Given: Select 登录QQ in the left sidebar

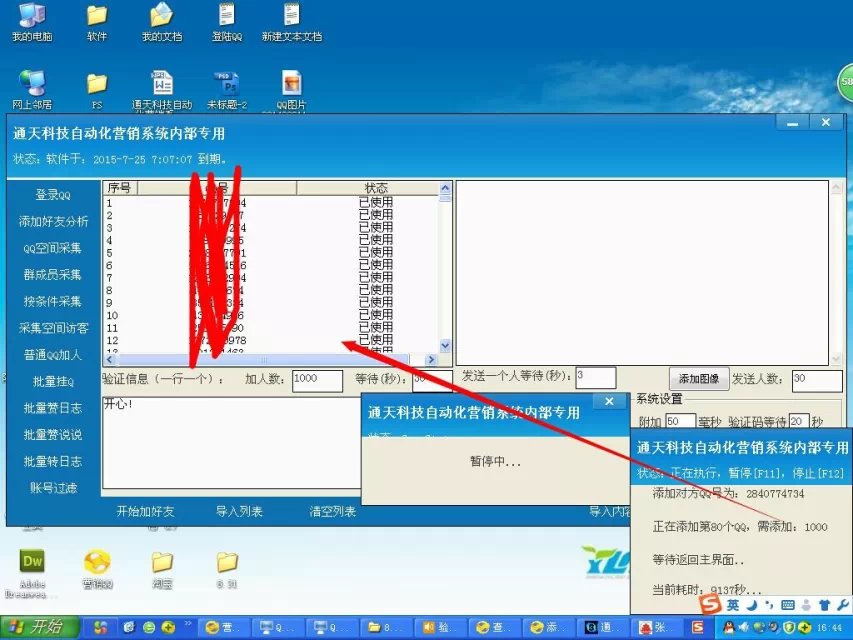Looking at the screenshot, I should 53,195.
